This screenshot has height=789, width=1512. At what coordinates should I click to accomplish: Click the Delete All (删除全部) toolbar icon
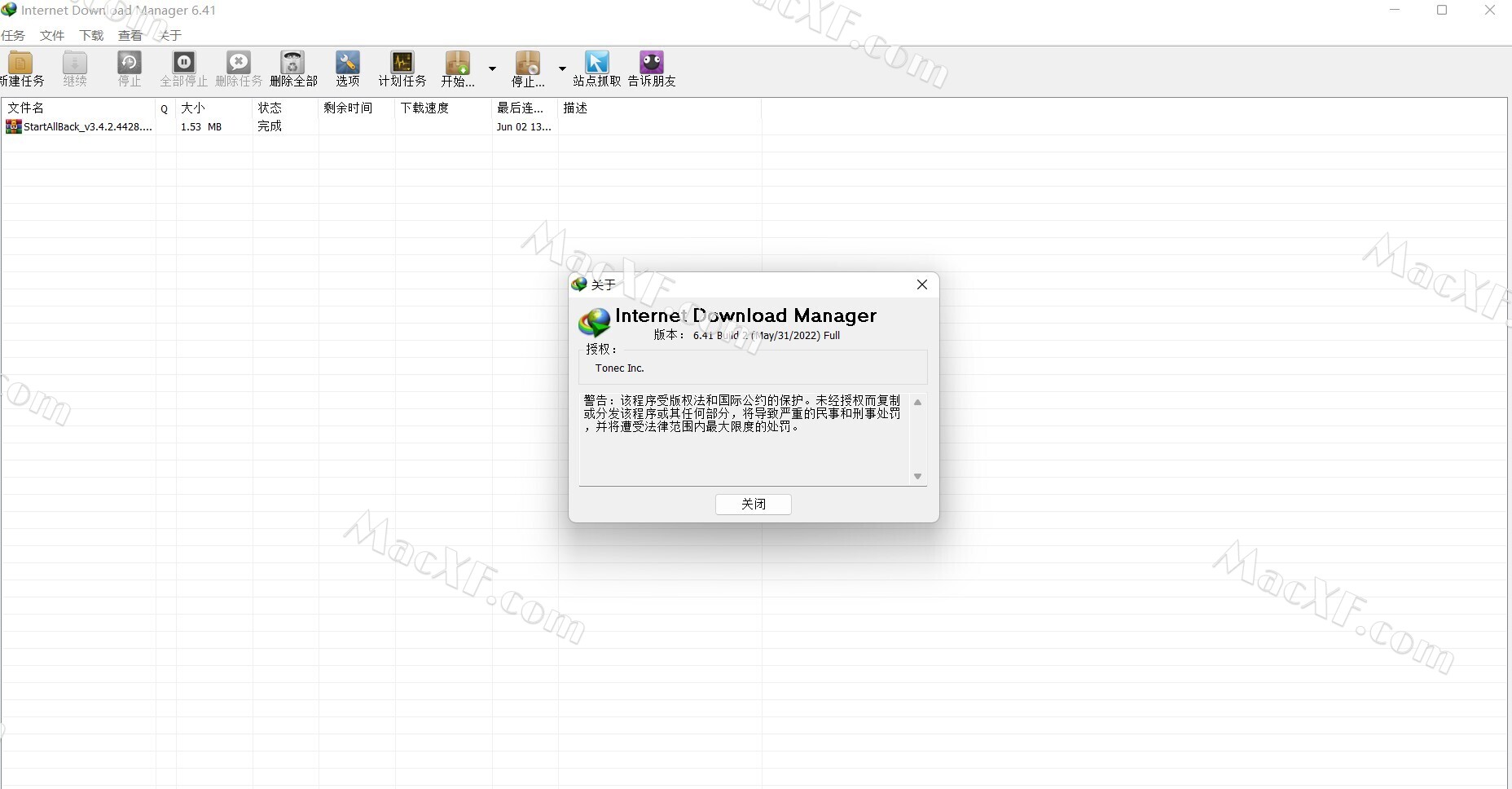click(293, 63)
